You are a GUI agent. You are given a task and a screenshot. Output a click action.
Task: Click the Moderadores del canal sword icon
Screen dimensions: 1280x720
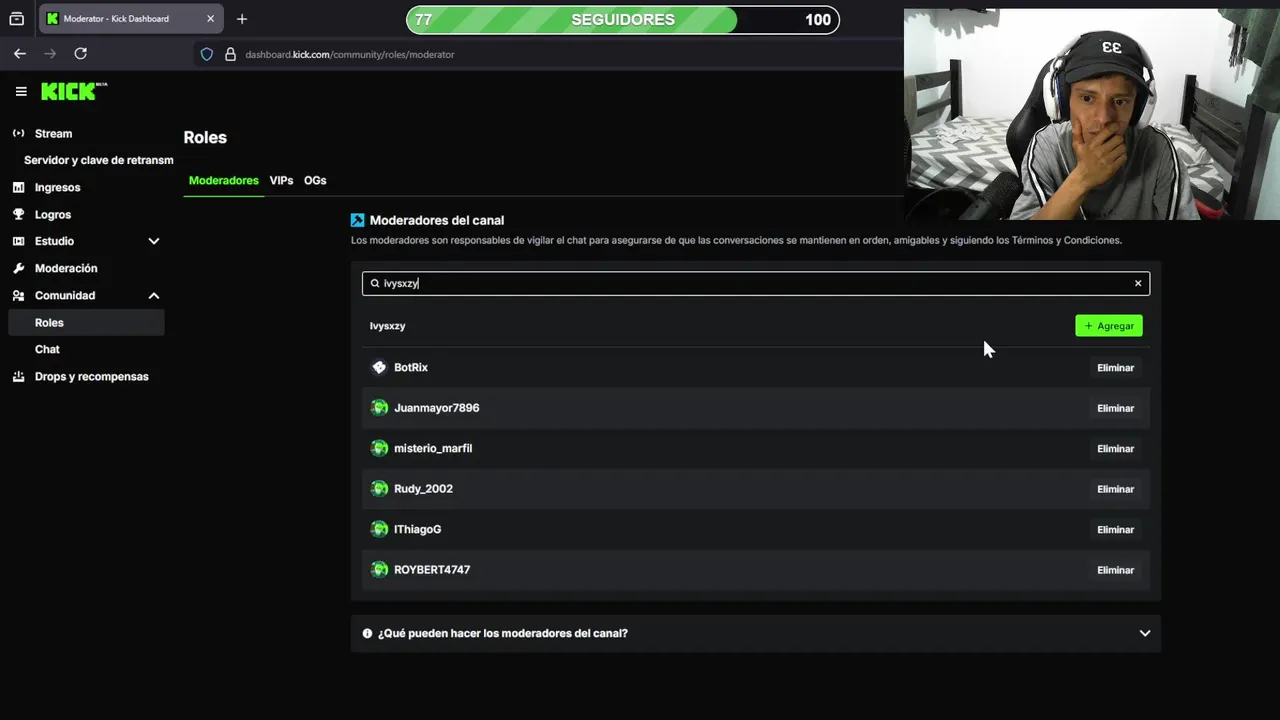pyautogui.click(x=357, y=220)
